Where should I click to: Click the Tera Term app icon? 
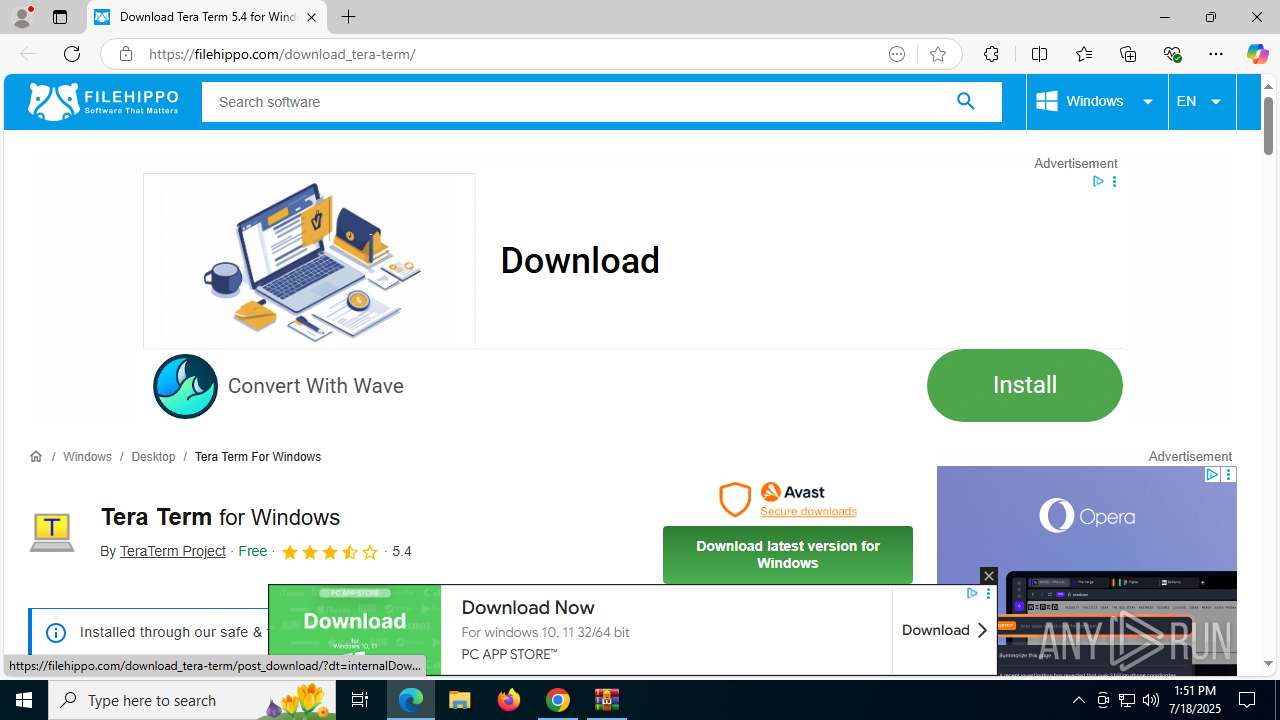click(x=52, y=532)
